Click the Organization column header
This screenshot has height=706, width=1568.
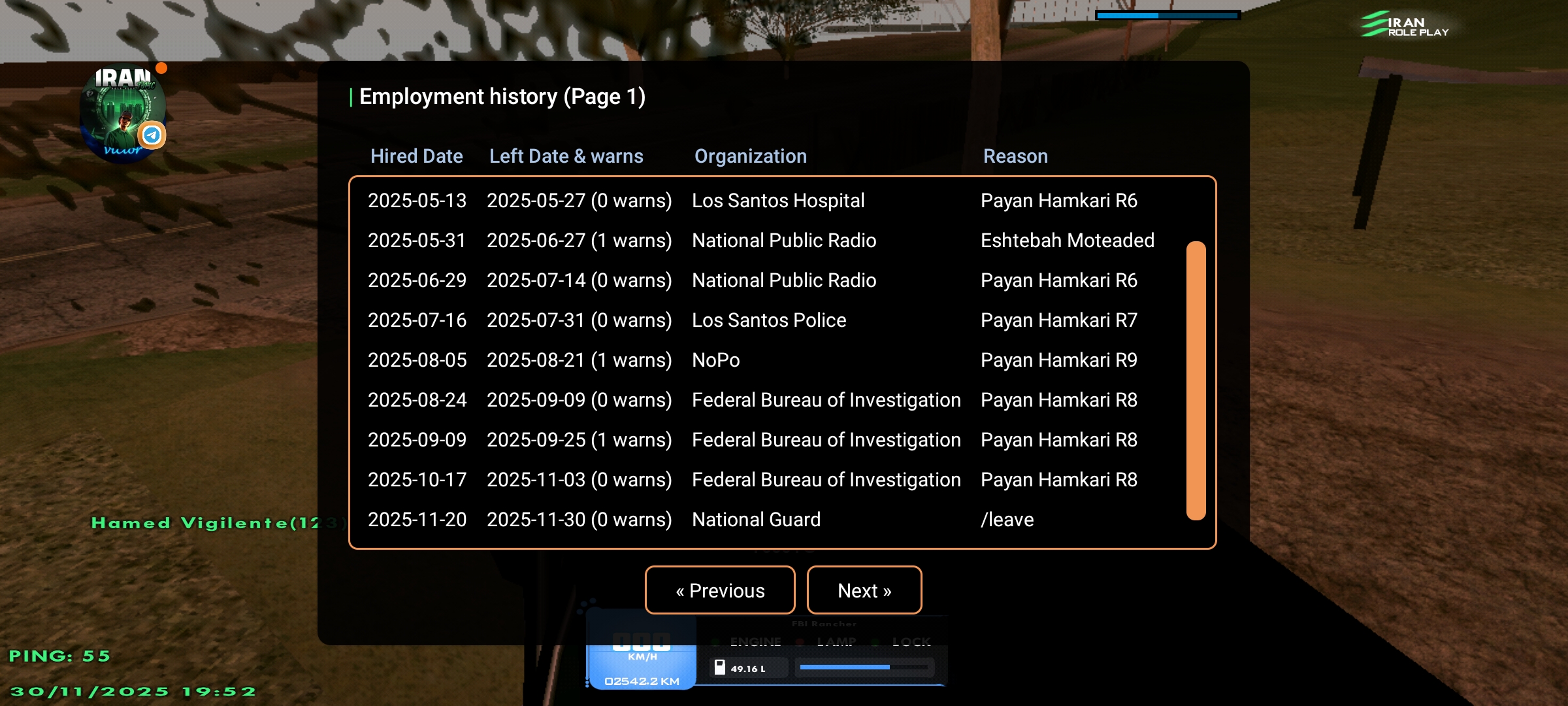pyautogui.click(x=750, y=156)
